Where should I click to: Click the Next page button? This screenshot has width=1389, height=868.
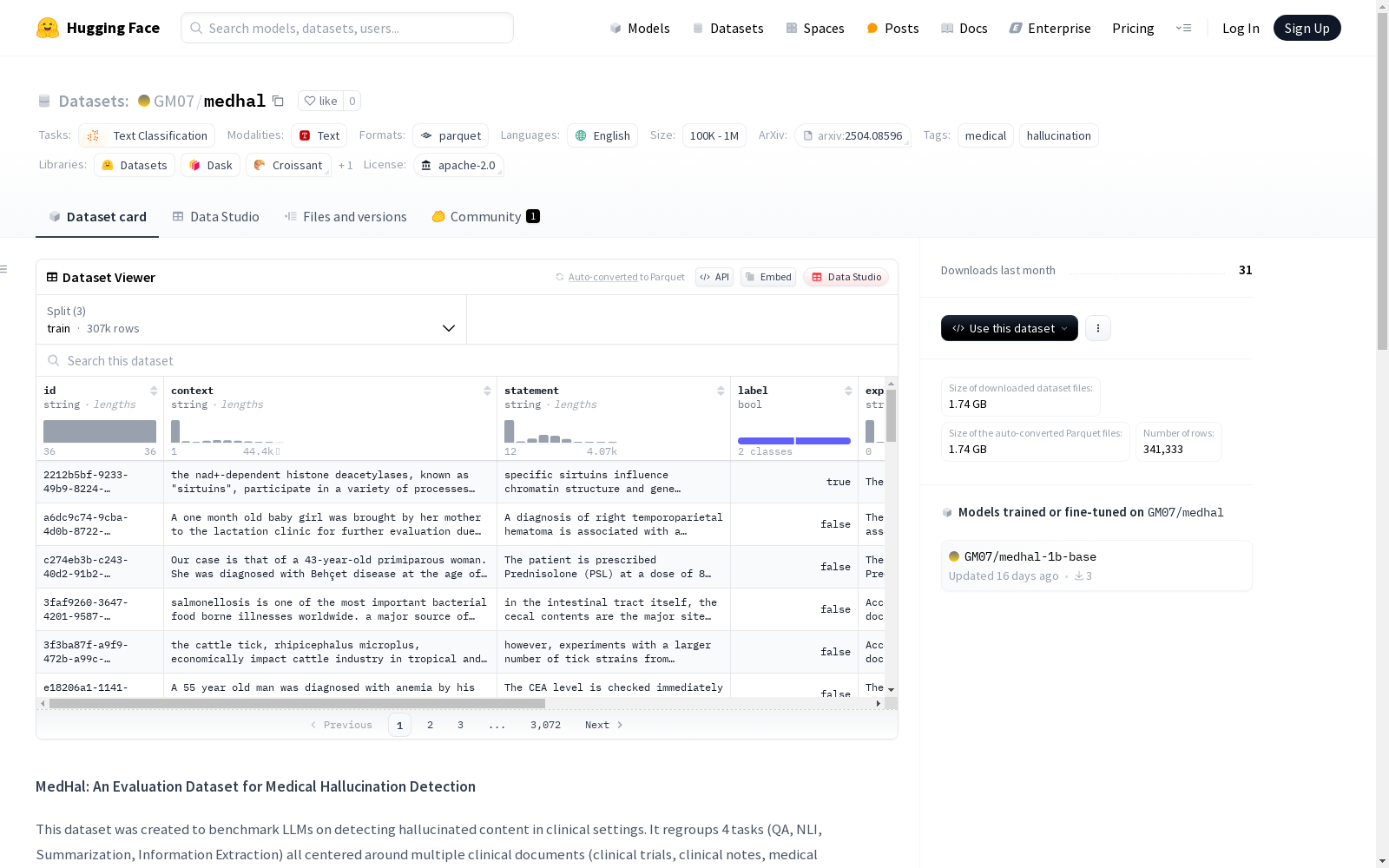tap(604, 725)
